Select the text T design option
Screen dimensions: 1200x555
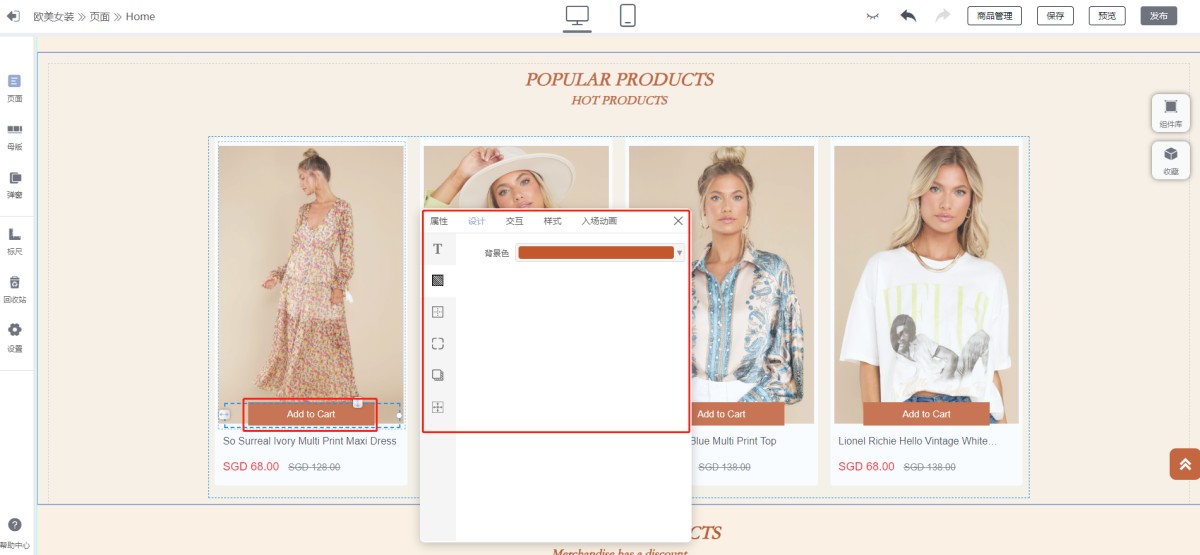click(437, 249)
